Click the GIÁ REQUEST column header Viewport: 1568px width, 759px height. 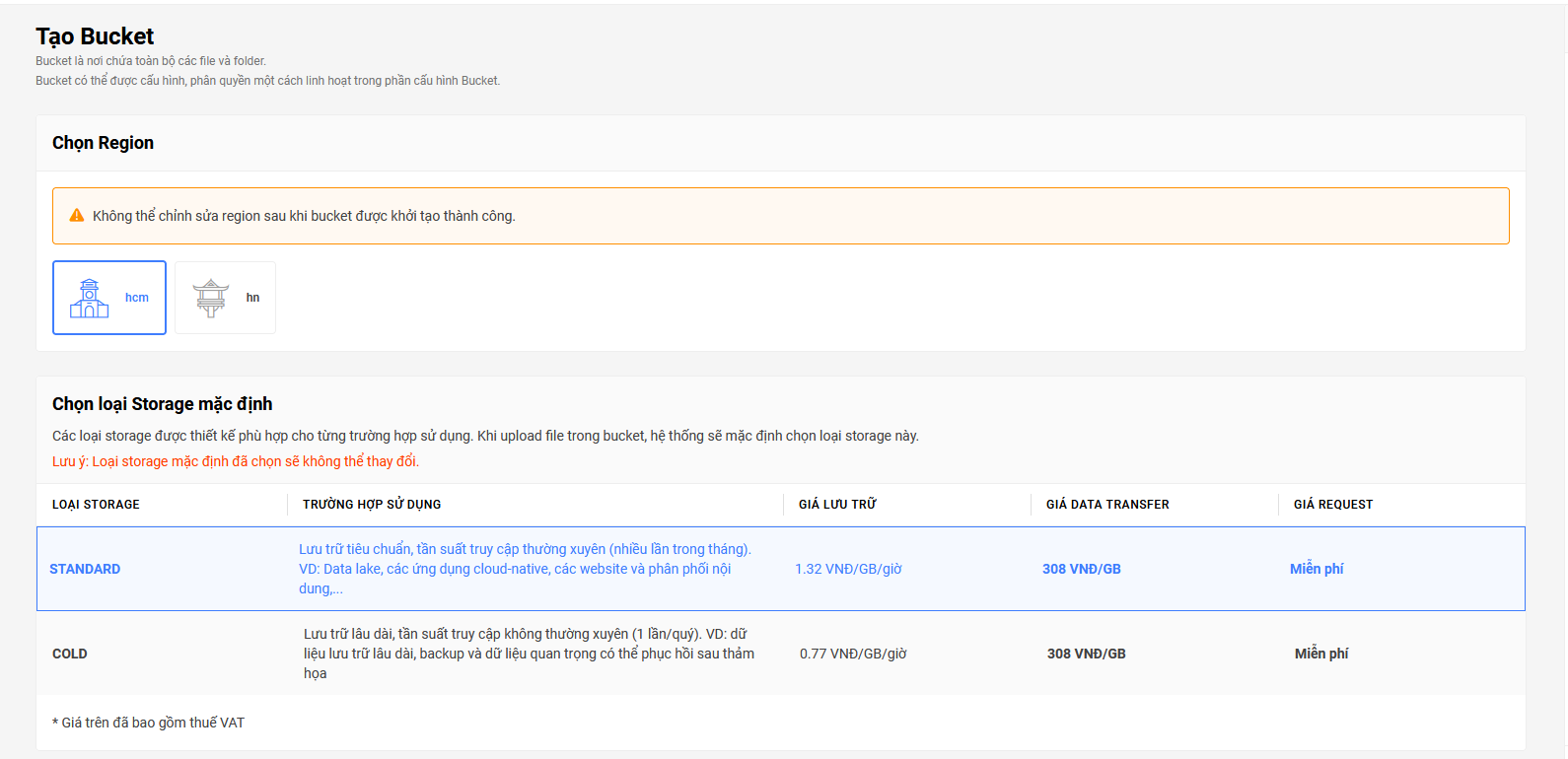click(x=1332, y=505)
